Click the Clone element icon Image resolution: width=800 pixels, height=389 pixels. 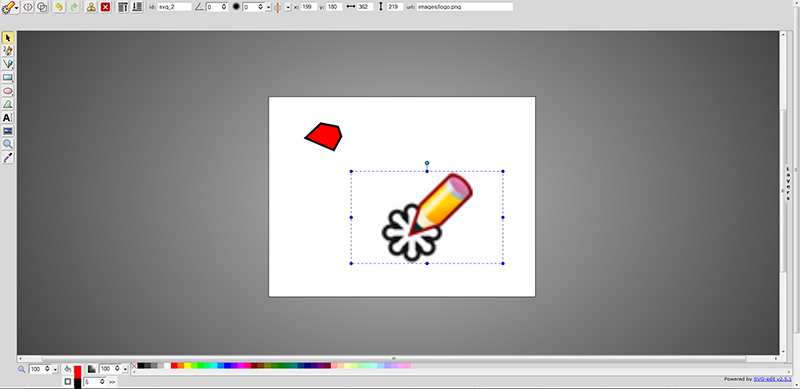91,7
